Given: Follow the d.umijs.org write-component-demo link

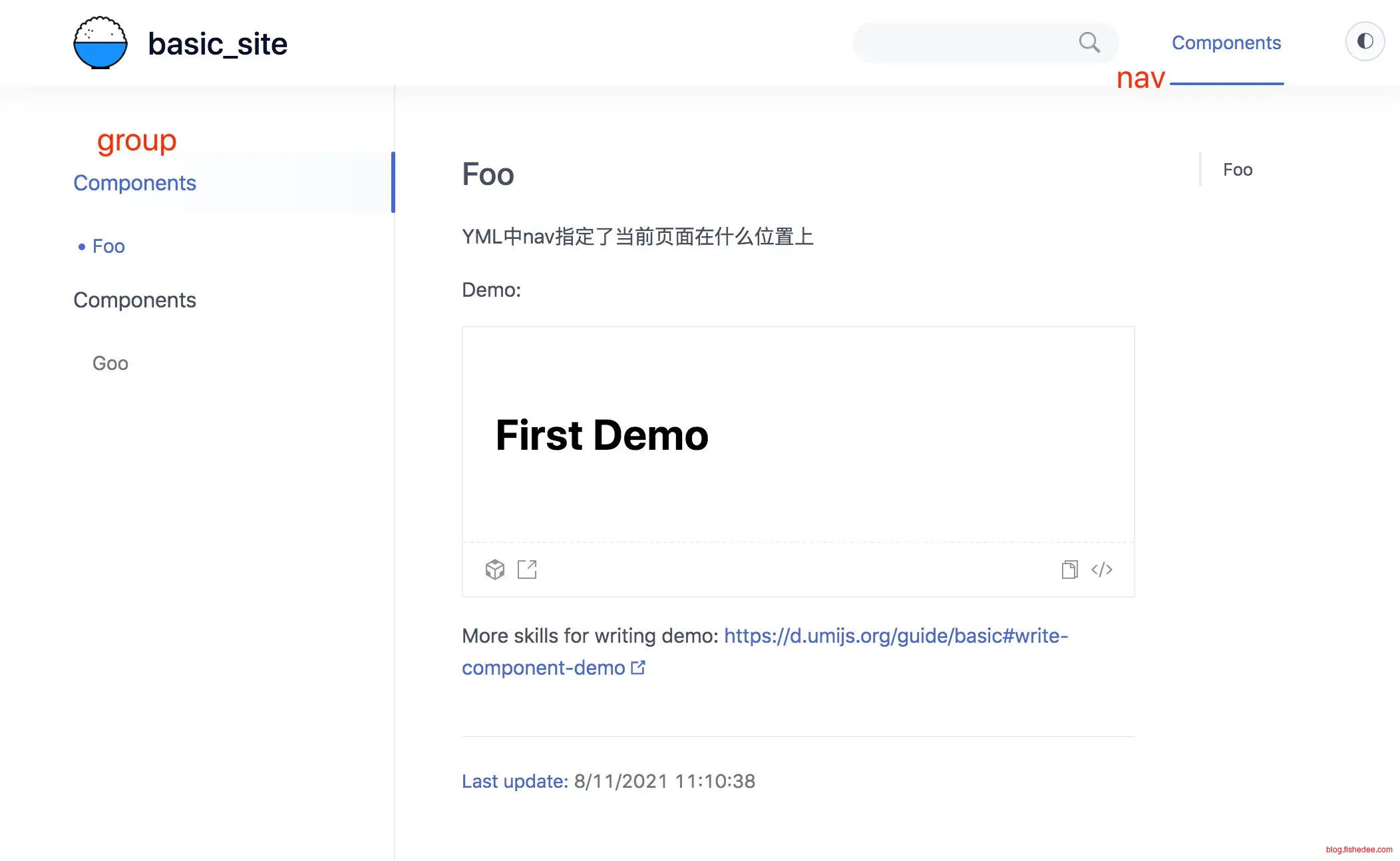Looking at the screenshot, I should [896, 636].
